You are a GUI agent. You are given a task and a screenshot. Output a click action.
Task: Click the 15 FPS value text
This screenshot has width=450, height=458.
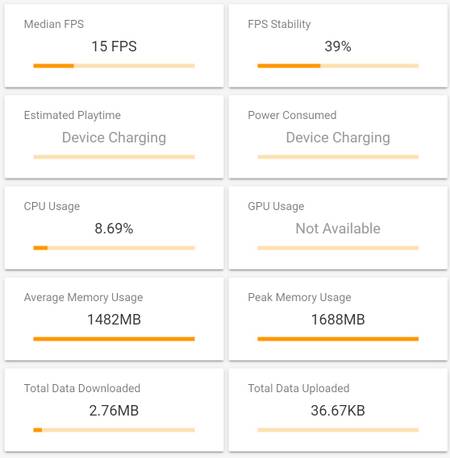114,46
